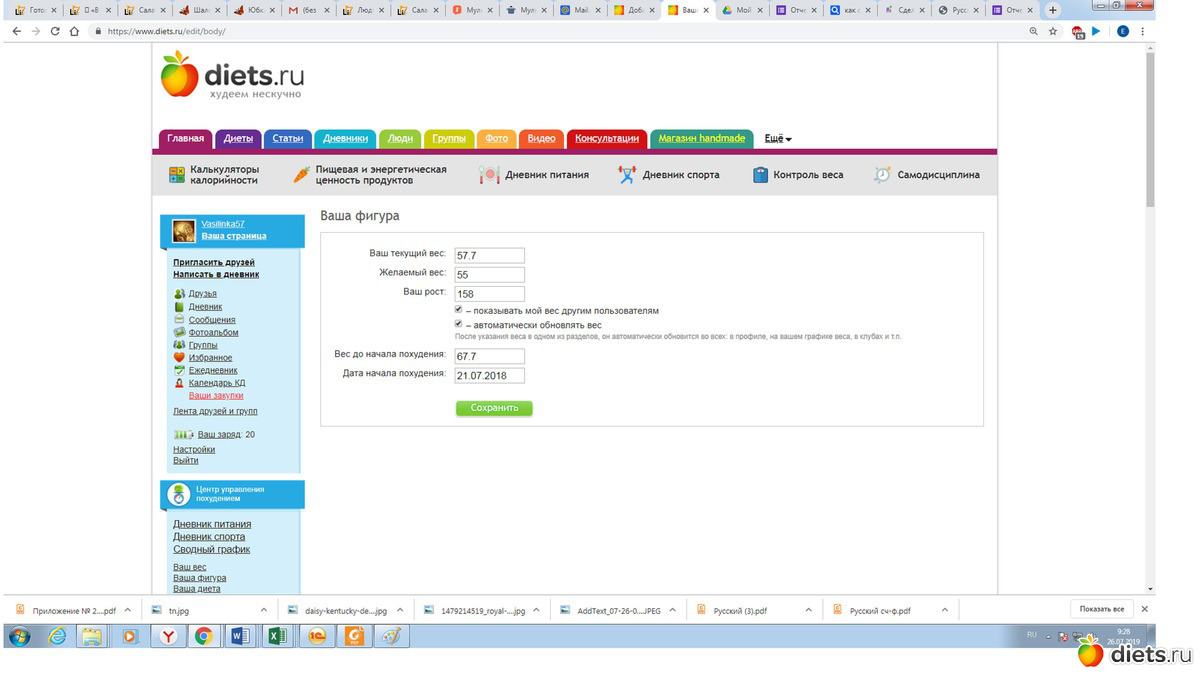Click the Vasilinka57 profile avatar
This screenshot has height=675, width=1200.
tap(184, 231)
